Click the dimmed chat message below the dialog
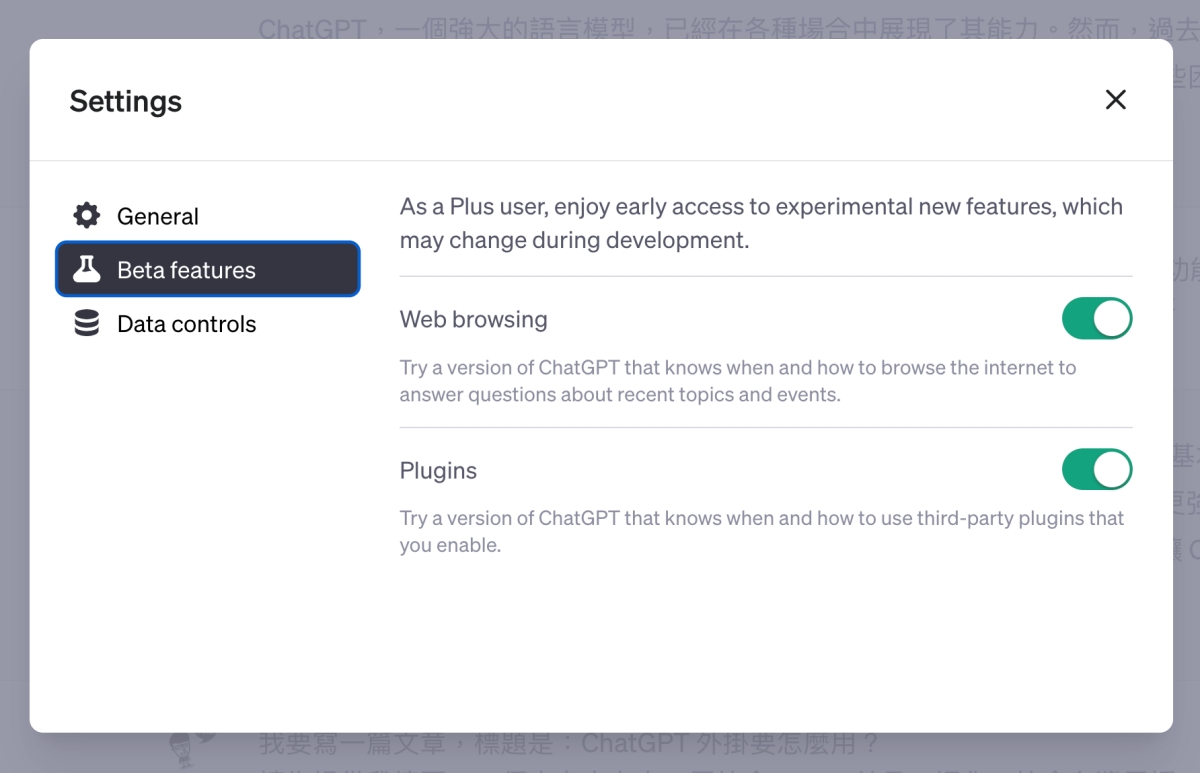Viewport: 1200px width, 773px height. coord(570,745)
